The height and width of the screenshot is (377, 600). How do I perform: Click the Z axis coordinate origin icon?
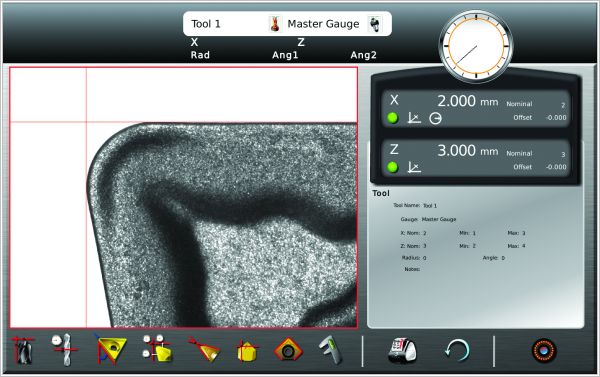click(414, 167)
